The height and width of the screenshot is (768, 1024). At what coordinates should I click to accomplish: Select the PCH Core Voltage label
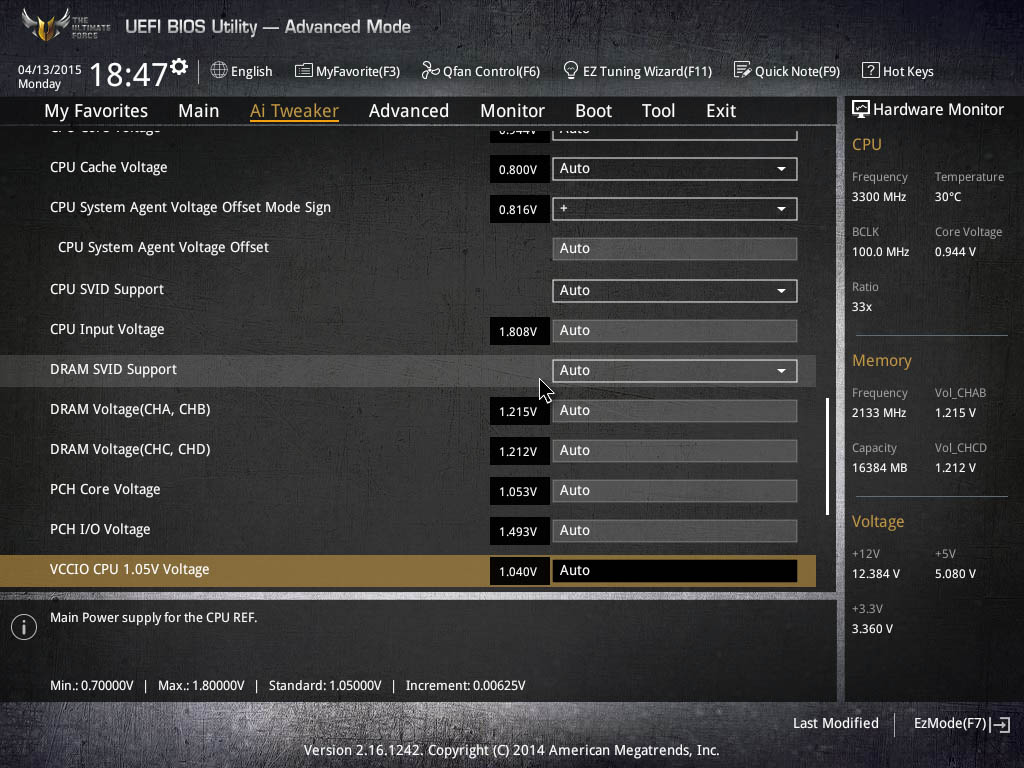pos(105,489)
